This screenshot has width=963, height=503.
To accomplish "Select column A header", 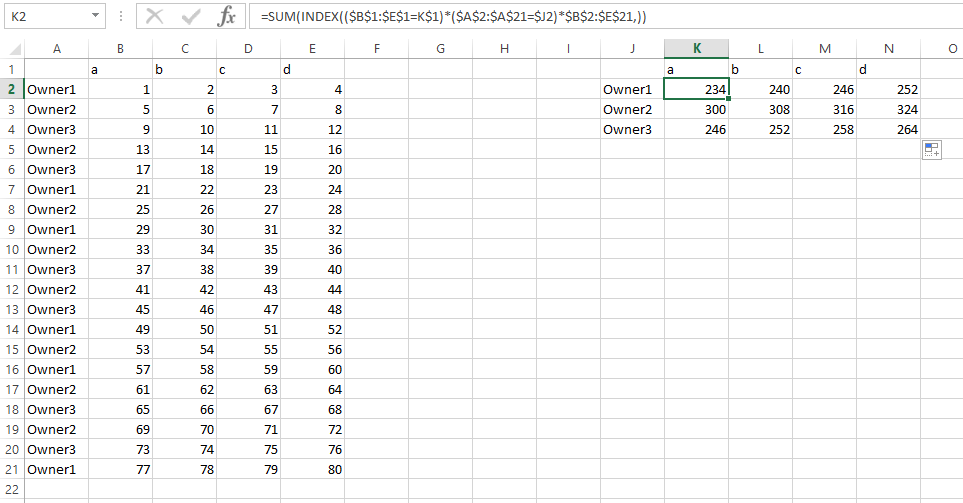I will coord(57,49).
